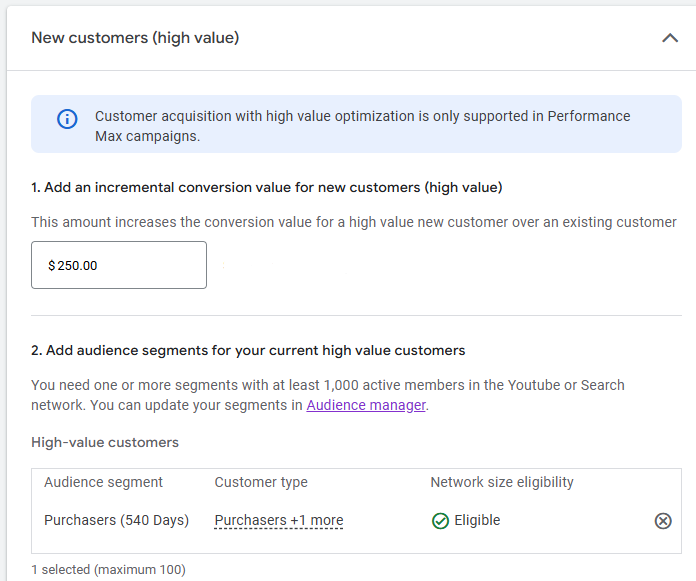Click the step 1 incremental conversion value heading
This screenshot has height=581, width=696.
pyautogui.click(x=266, y=187)
